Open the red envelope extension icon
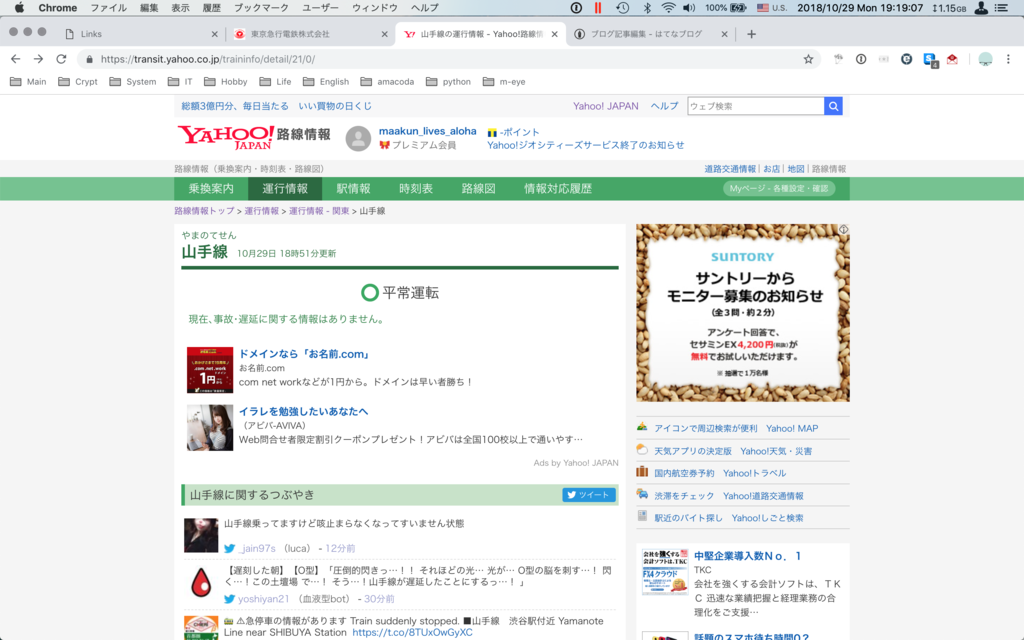 pos(952,58)
